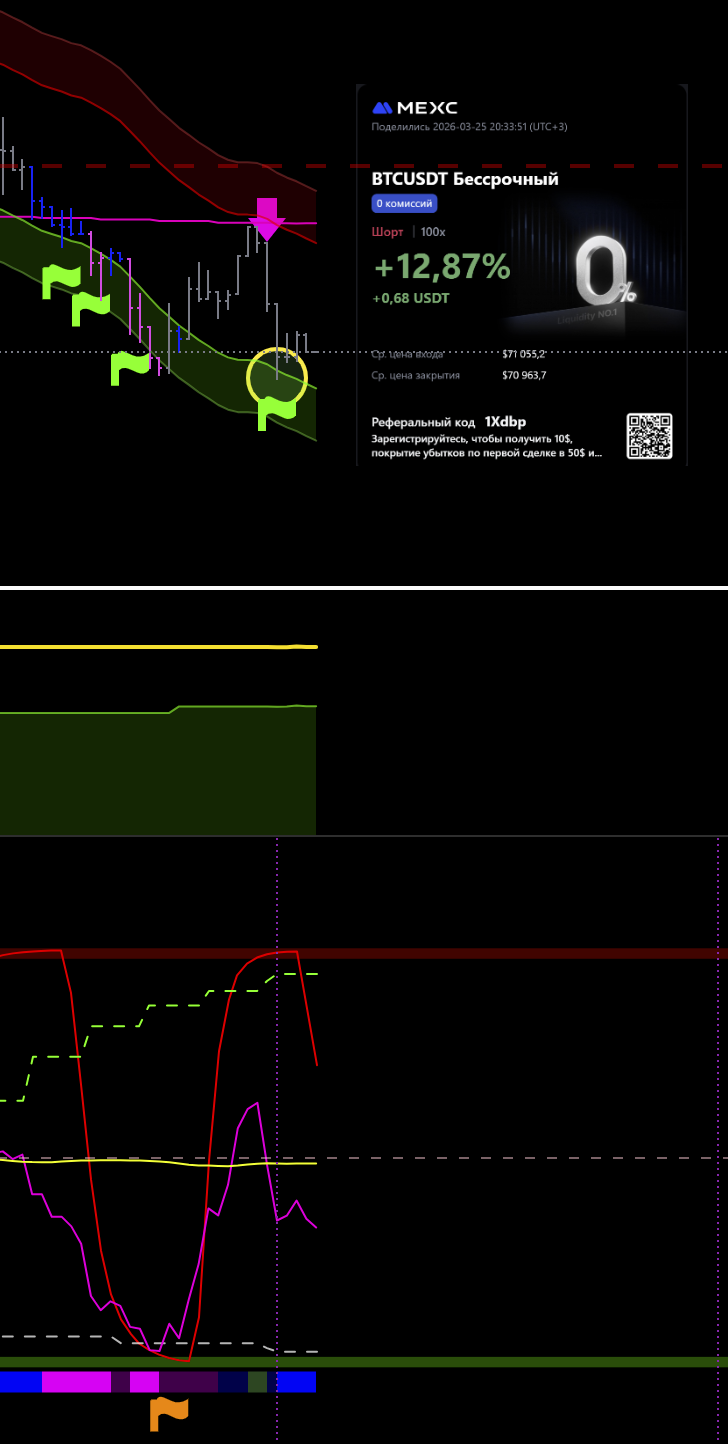The height and width of the screenshot is (1444, 728).
Task: Click the BTCUSDT Бессрочный contract title
Action: coord(465,180)
